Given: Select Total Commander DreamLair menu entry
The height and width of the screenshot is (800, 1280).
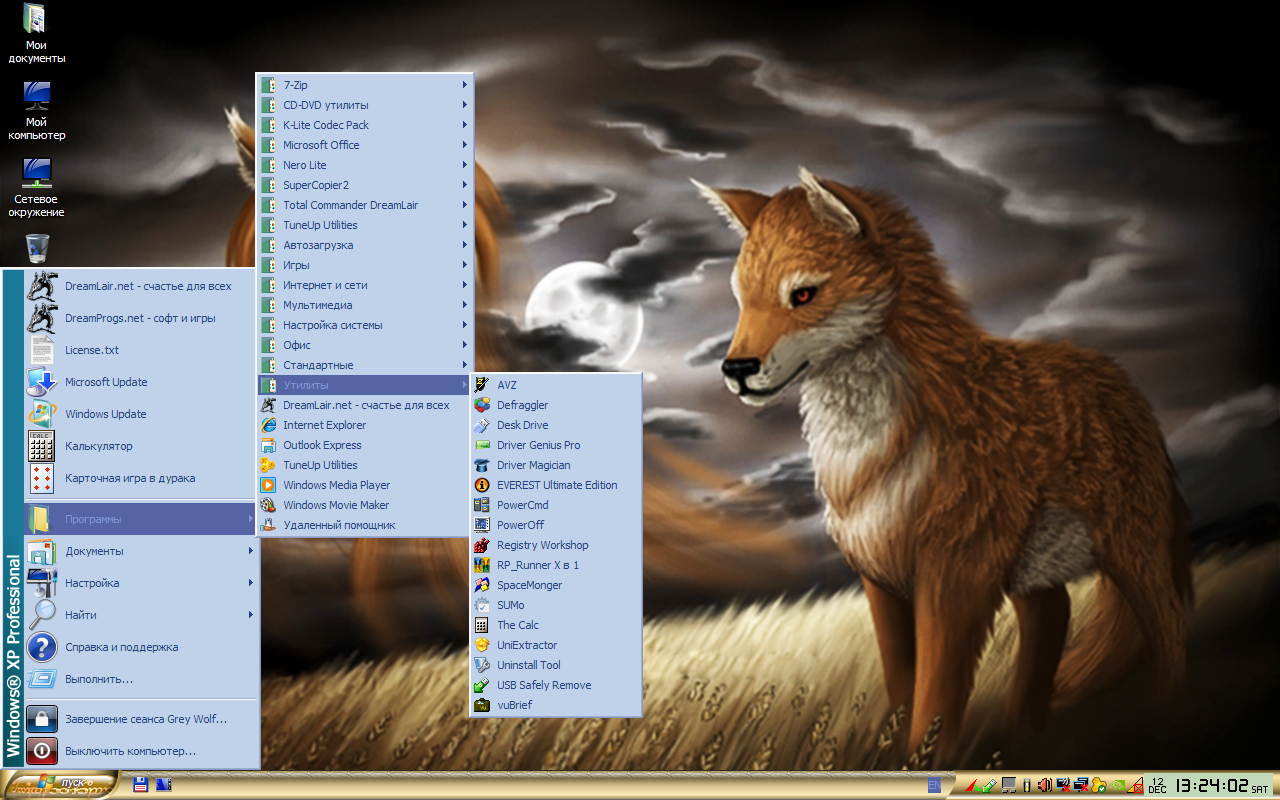Looking at the screenshot, I should coord(350,205).
